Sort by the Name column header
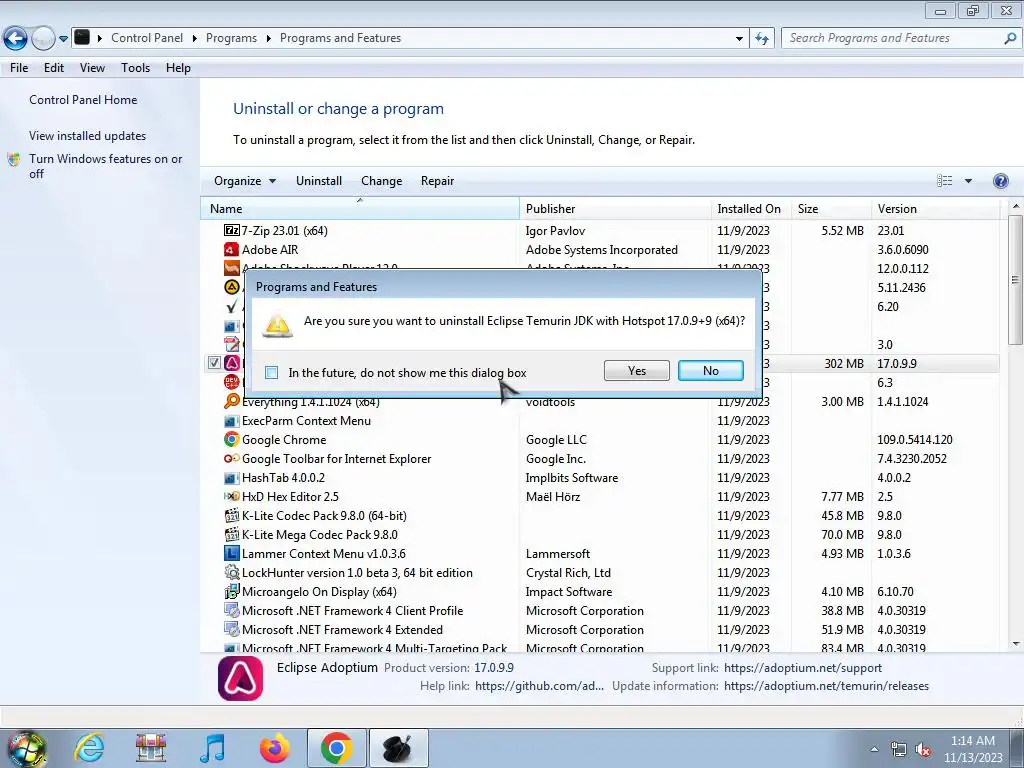This screenshot has height=768, width=1024. tap(359, 209)
